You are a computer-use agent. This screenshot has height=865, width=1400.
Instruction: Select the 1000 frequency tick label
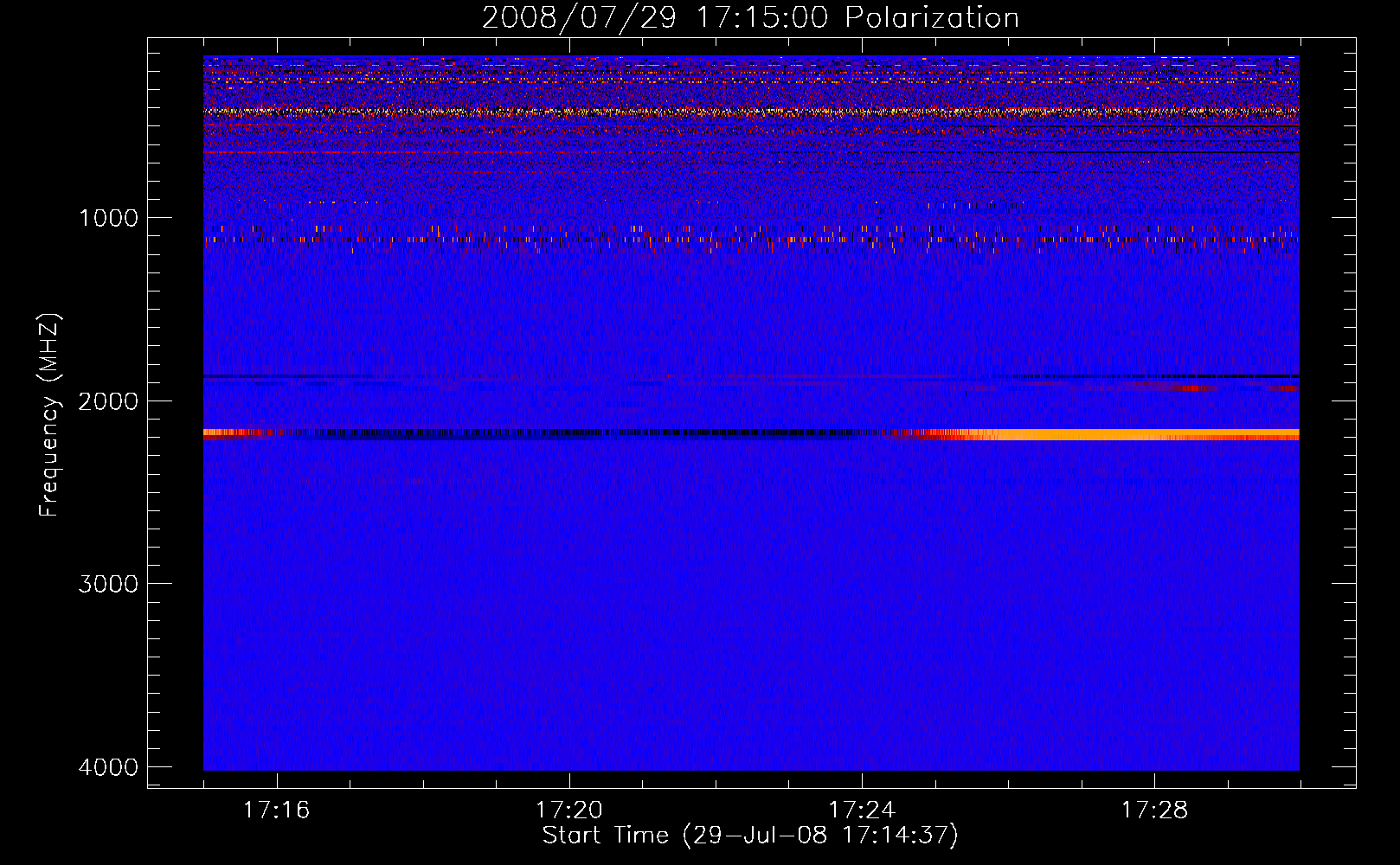108,218
